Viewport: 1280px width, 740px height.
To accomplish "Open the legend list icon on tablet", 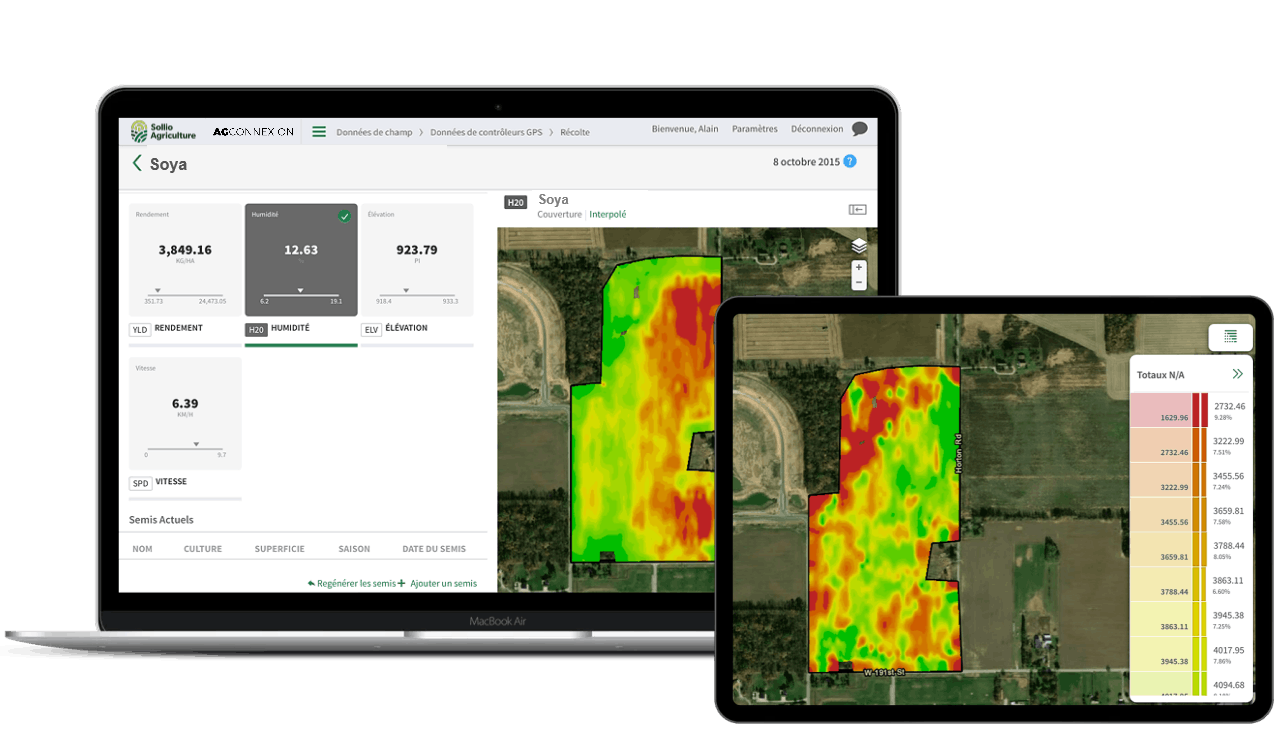I will (1230, 337).
